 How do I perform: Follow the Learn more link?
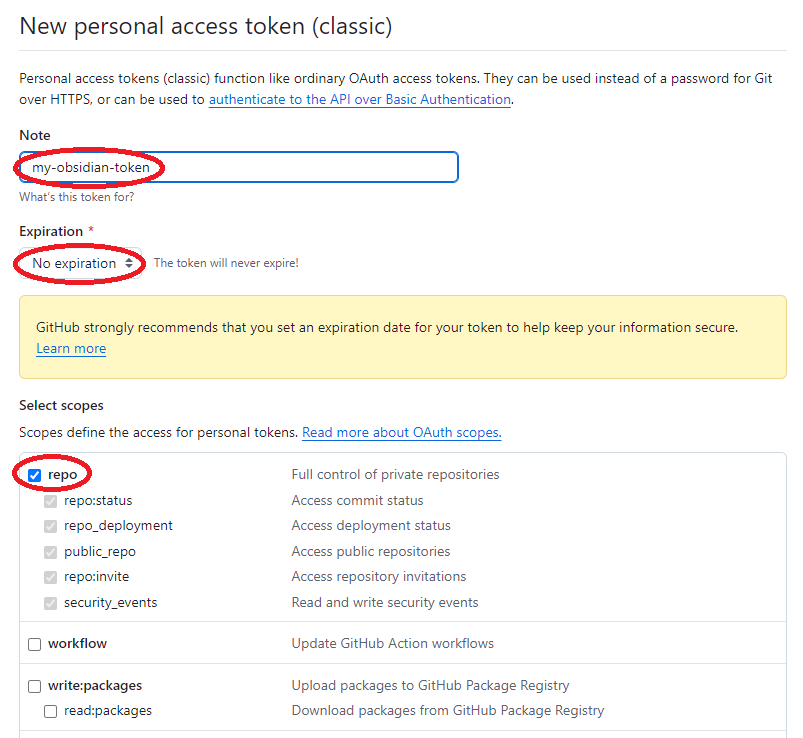coord(71,349)
